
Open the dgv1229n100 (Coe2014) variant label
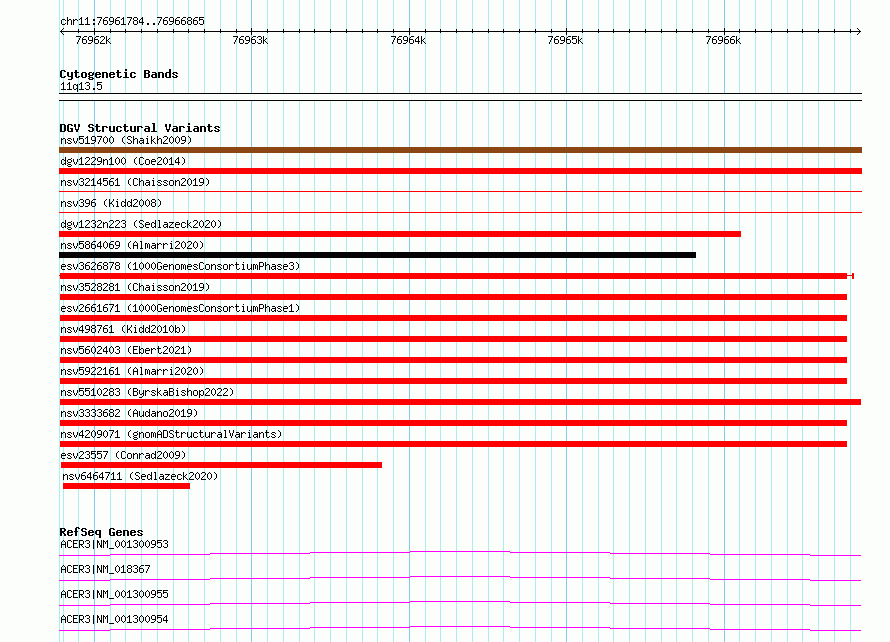(x=123, y=161)
